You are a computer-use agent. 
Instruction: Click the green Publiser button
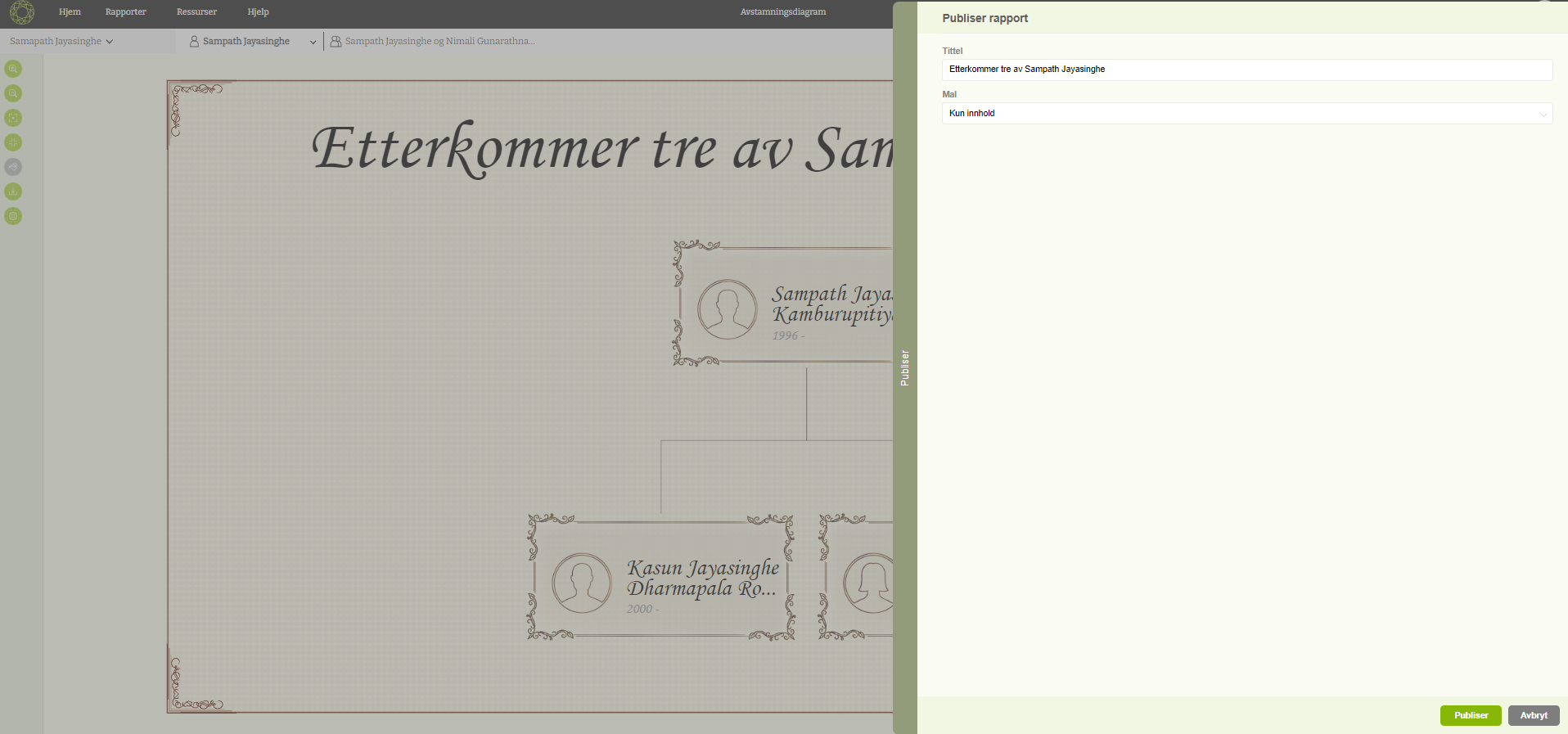point(1470,715)
